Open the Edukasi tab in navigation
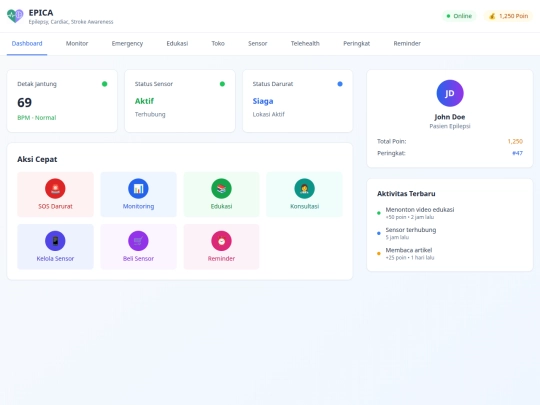 tap(177, 43)
